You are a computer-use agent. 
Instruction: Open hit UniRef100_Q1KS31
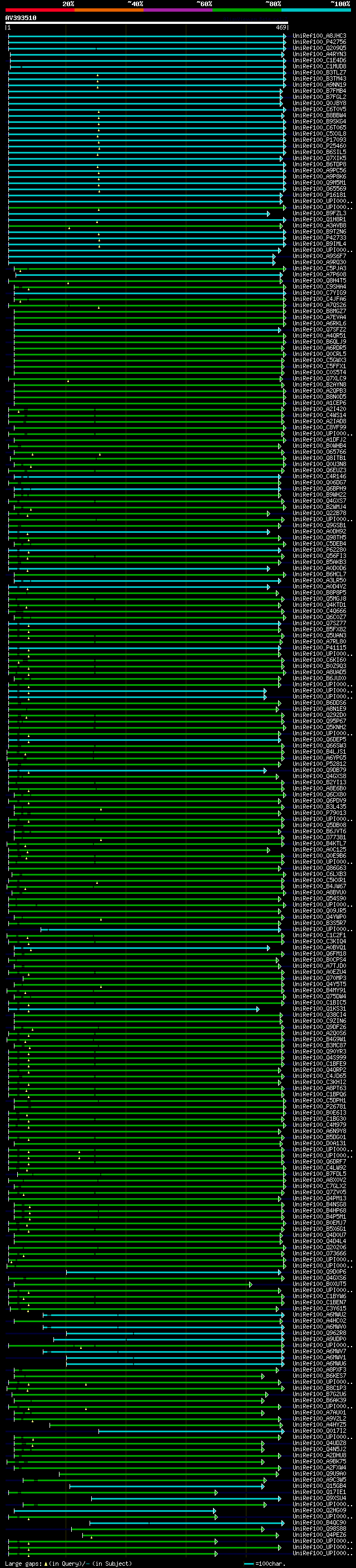(x=319, y=1008)
